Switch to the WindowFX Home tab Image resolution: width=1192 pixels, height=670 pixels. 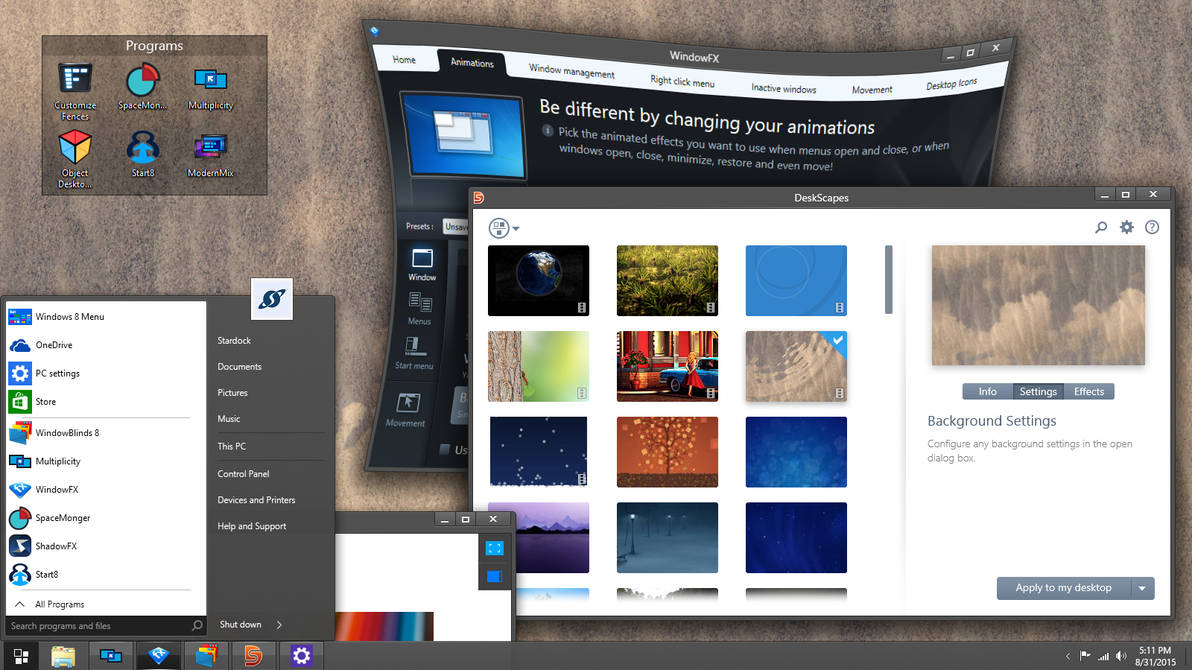404,59
